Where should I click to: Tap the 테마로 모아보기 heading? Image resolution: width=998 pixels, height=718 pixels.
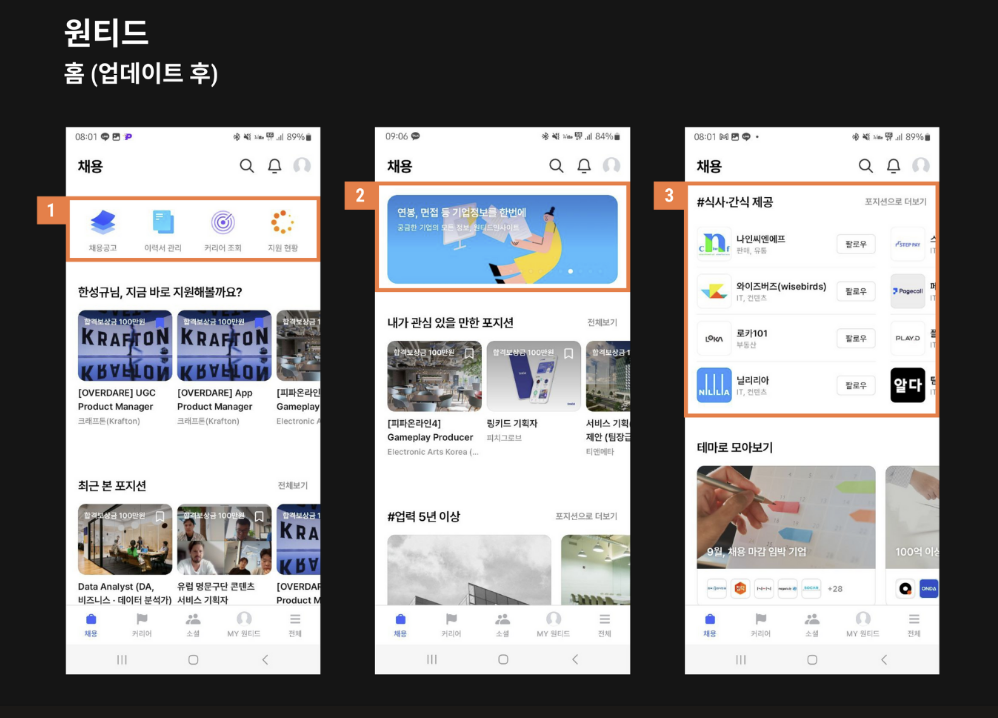click(734, 447)
